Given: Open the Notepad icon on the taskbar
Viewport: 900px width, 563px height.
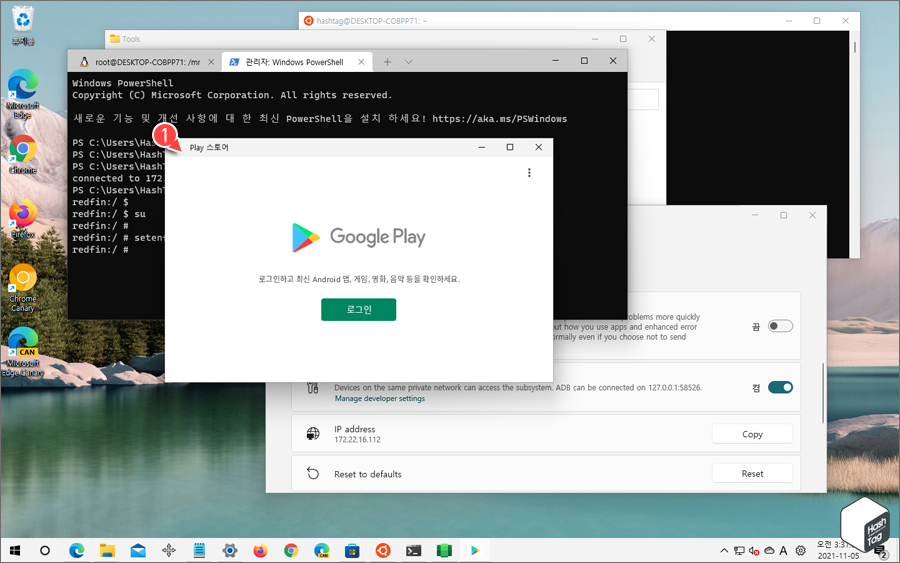Looking at the screenshot, I should tap(199, 550).
